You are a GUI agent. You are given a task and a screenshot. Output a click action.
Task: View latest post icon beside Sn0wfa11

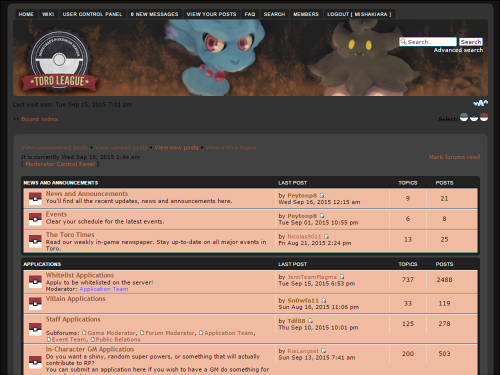pyautogui.click(x=324, y=300)
